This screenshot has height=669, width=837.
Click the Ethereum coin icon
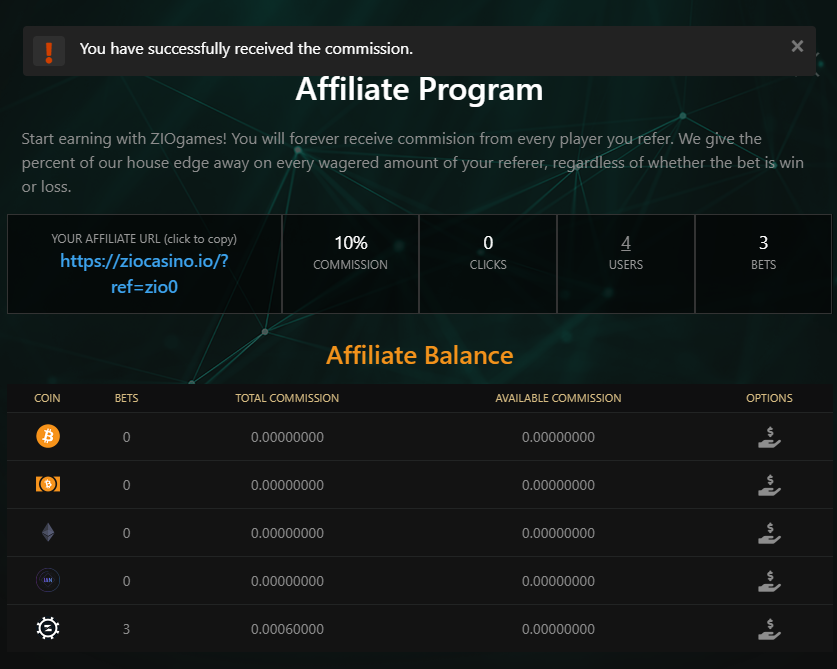point(48,533)
